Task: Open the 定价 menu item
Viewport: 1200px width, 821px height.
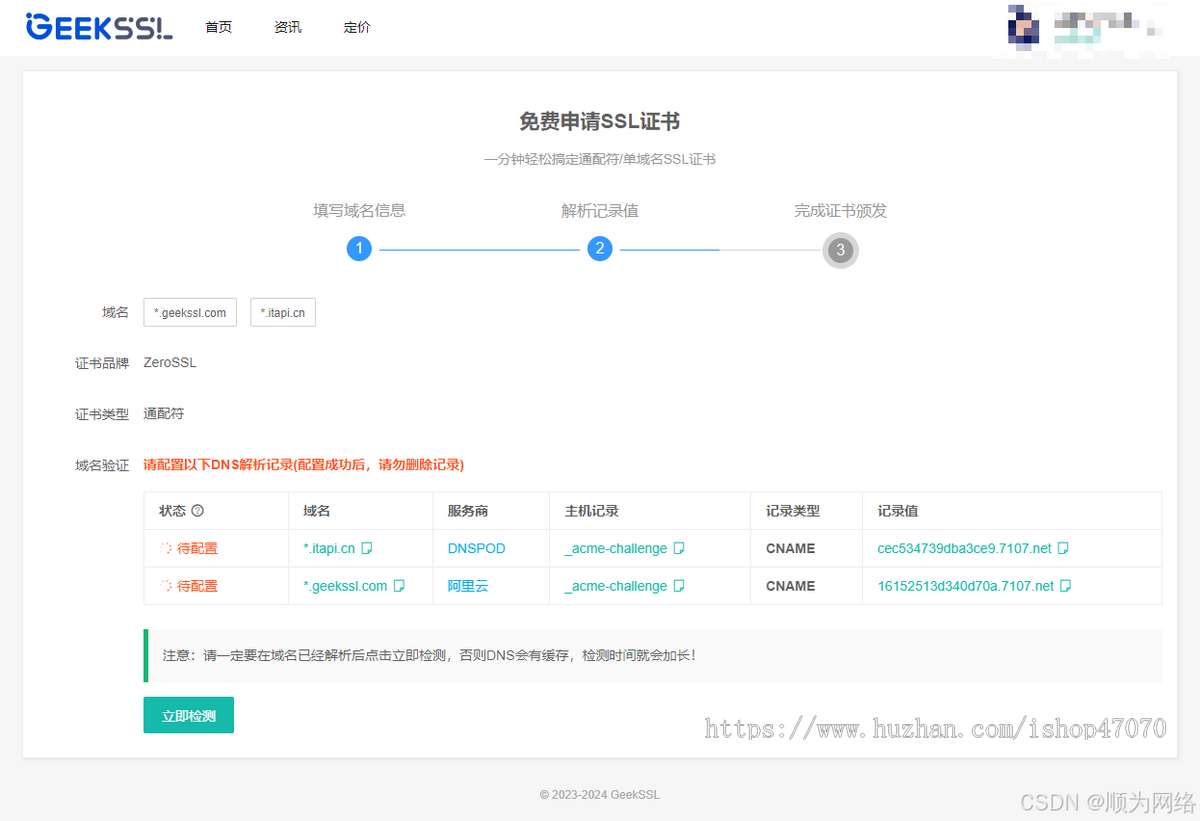Action: (357, 27)
